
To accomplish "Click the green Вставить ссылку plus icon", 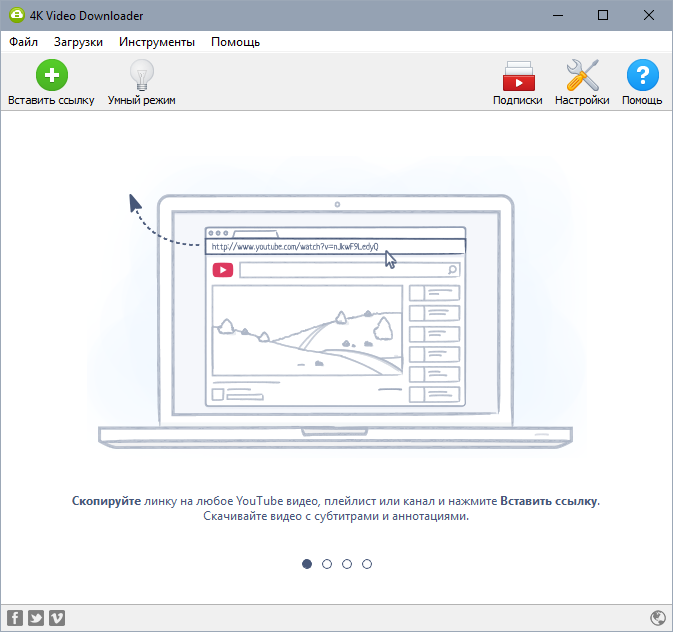I will point(52,75).
